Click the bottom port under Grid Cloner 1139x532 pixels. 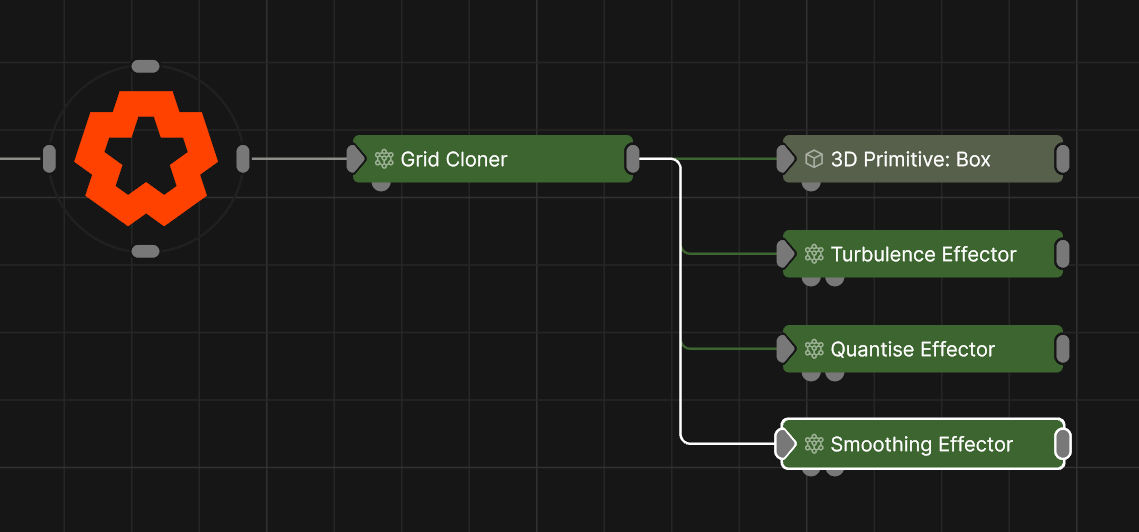381,185
